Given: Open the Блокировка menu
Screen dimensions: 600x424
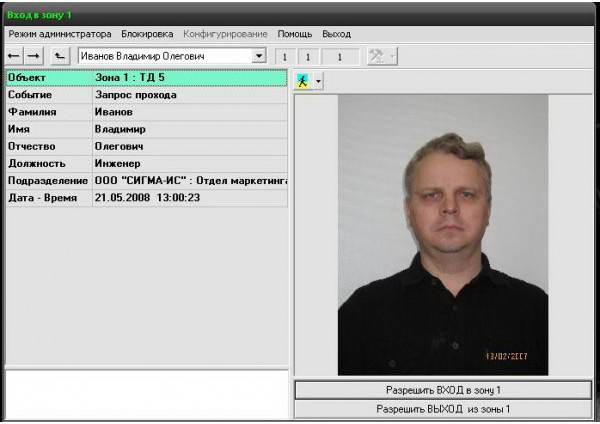Looking at the screenshot, I should [148, 34].
